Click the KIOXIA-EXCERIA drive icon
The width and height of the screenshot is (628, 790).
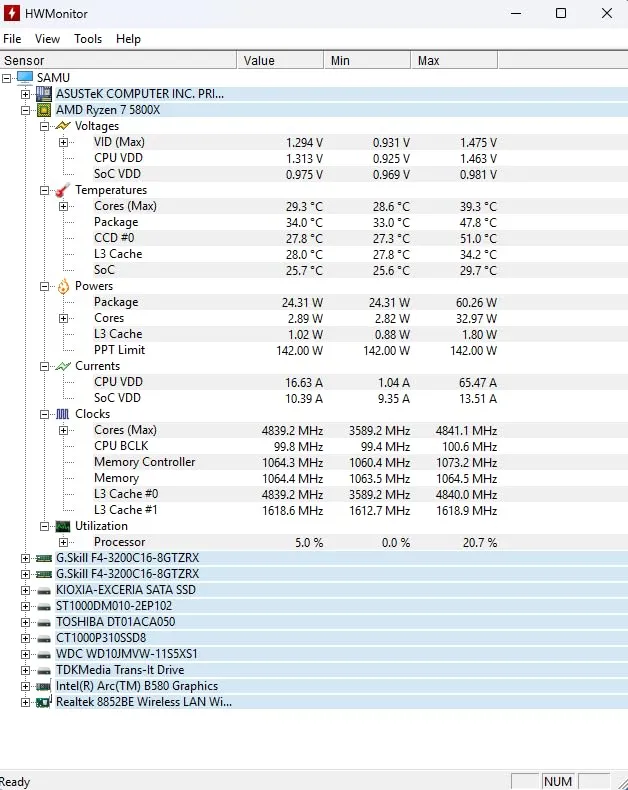[x=44, y=591]
